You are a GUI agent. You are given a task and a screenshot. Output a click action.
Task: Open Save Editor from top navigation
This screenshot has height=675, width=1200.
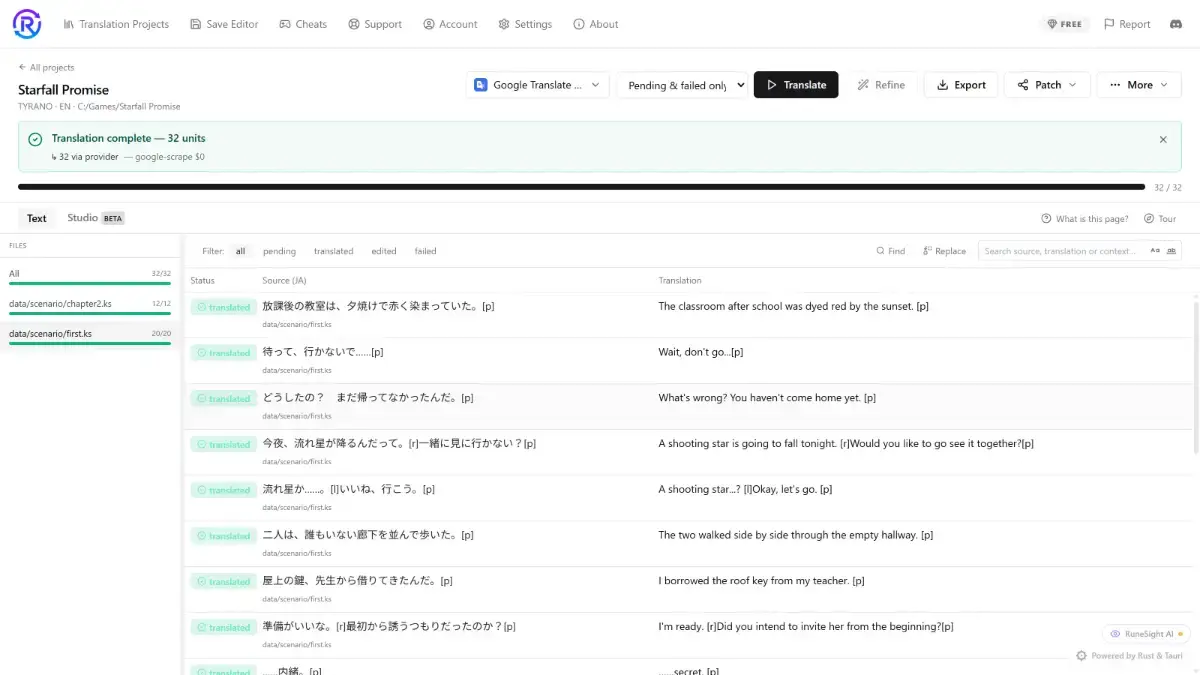(224, 24)
